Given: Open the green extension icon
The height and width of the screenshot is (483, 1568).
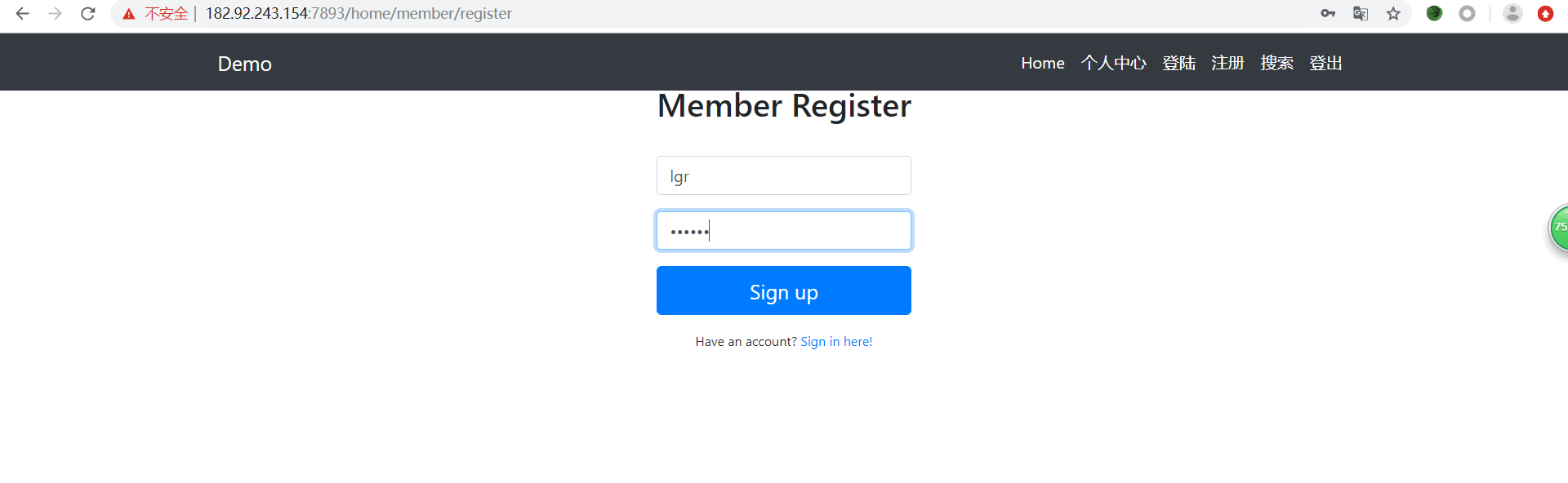Looking at the screenshot, I should [x=1434, y=14].
